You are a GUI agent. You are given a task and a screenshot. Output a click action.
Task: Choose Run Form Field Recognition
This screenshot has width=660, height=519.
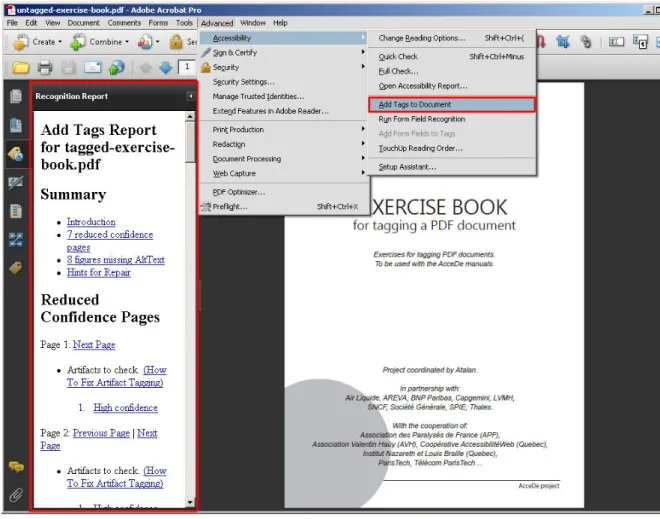click(x=452, y=119)
